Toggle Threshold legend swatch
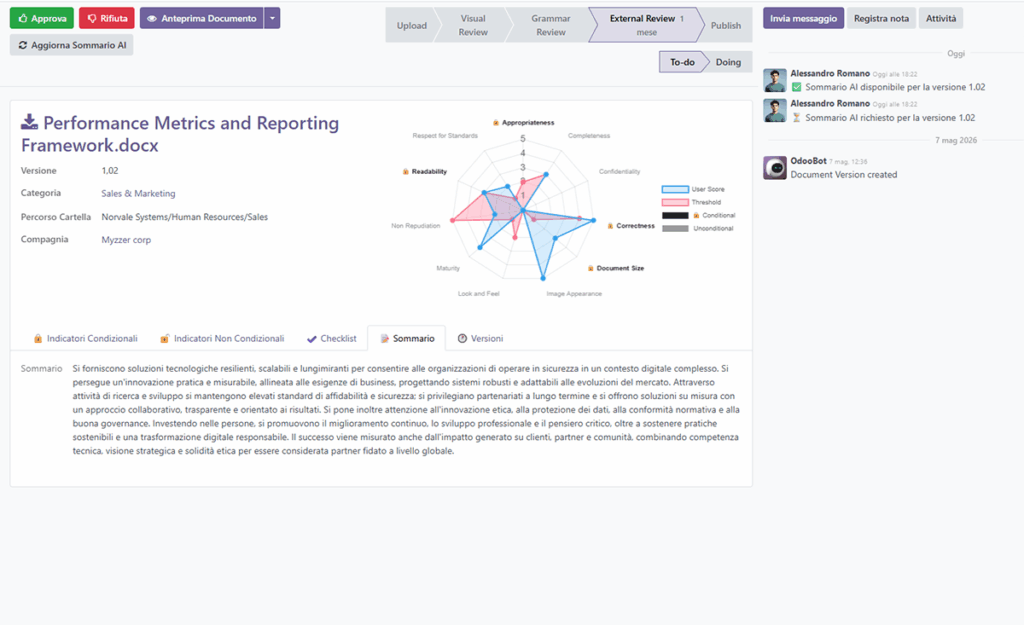This screenshot has height=625, width=1024. 675,202
